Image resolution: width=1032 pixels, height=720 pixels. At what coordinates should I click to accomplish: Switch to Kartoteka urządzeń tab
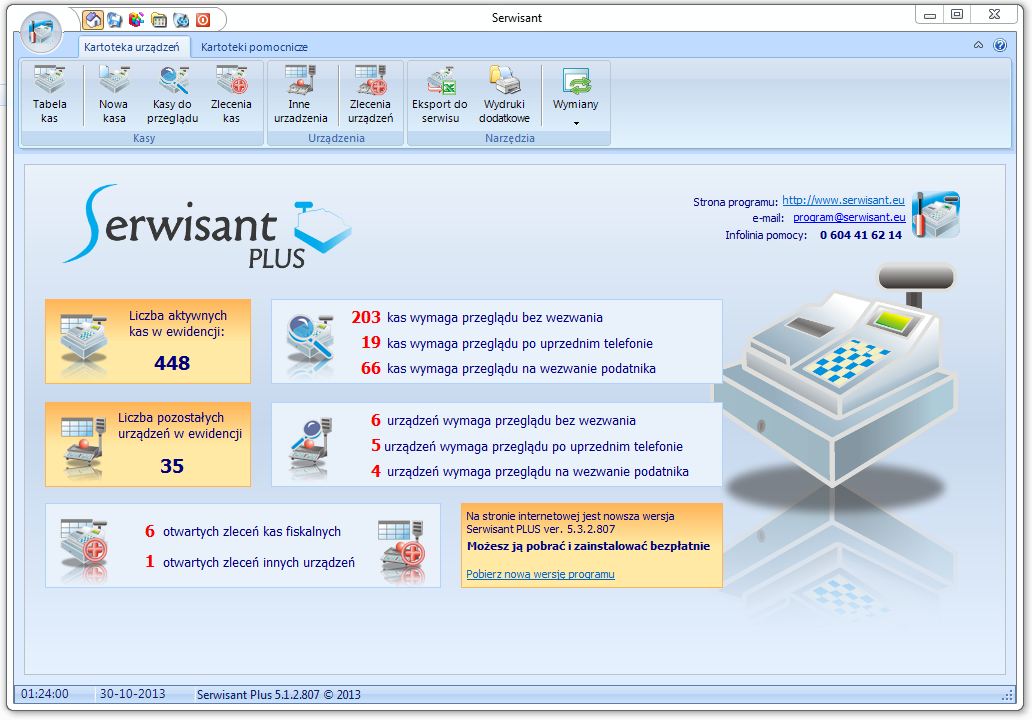(x=132, y=47)
